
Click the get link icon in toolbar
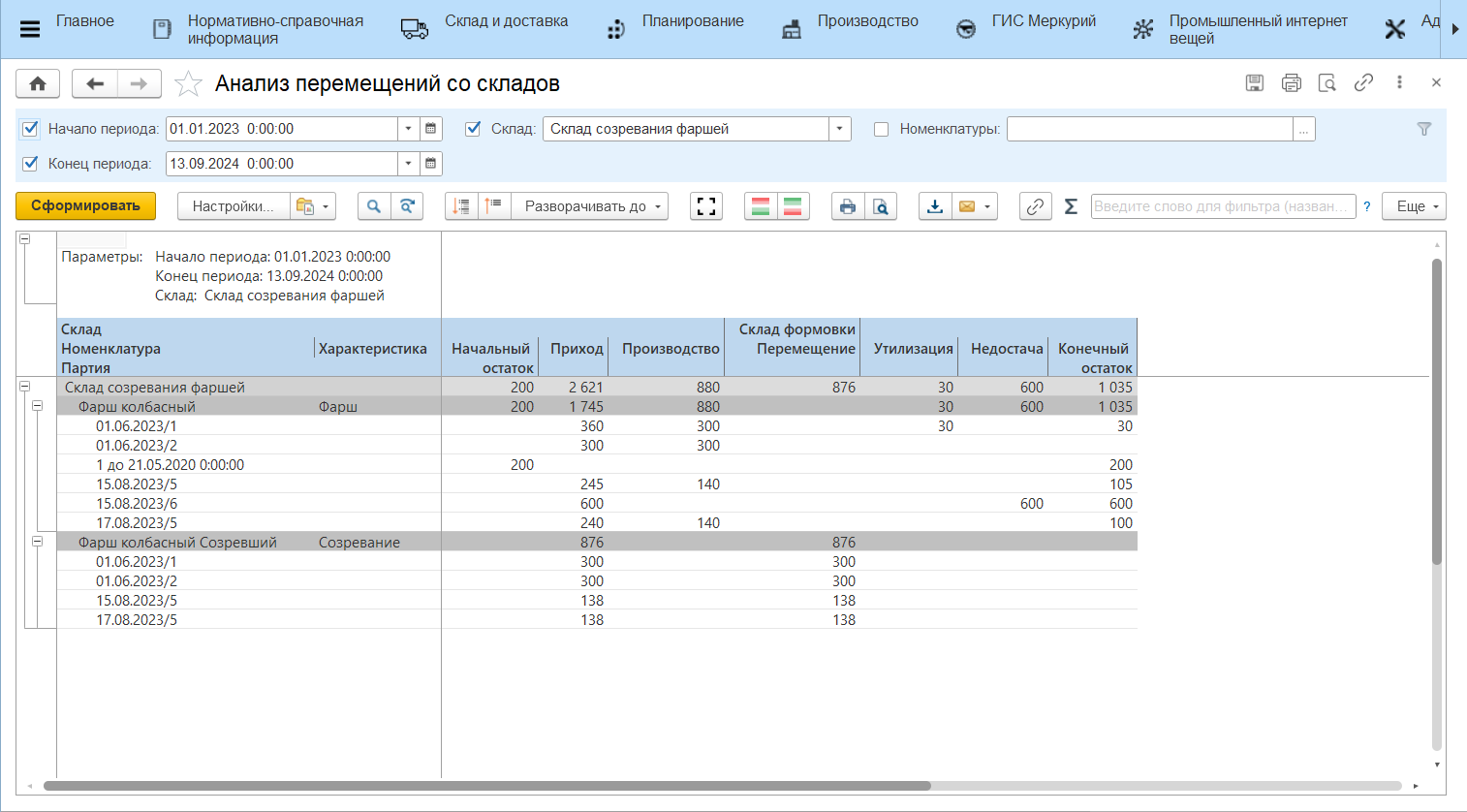[x=1035, y=206]
